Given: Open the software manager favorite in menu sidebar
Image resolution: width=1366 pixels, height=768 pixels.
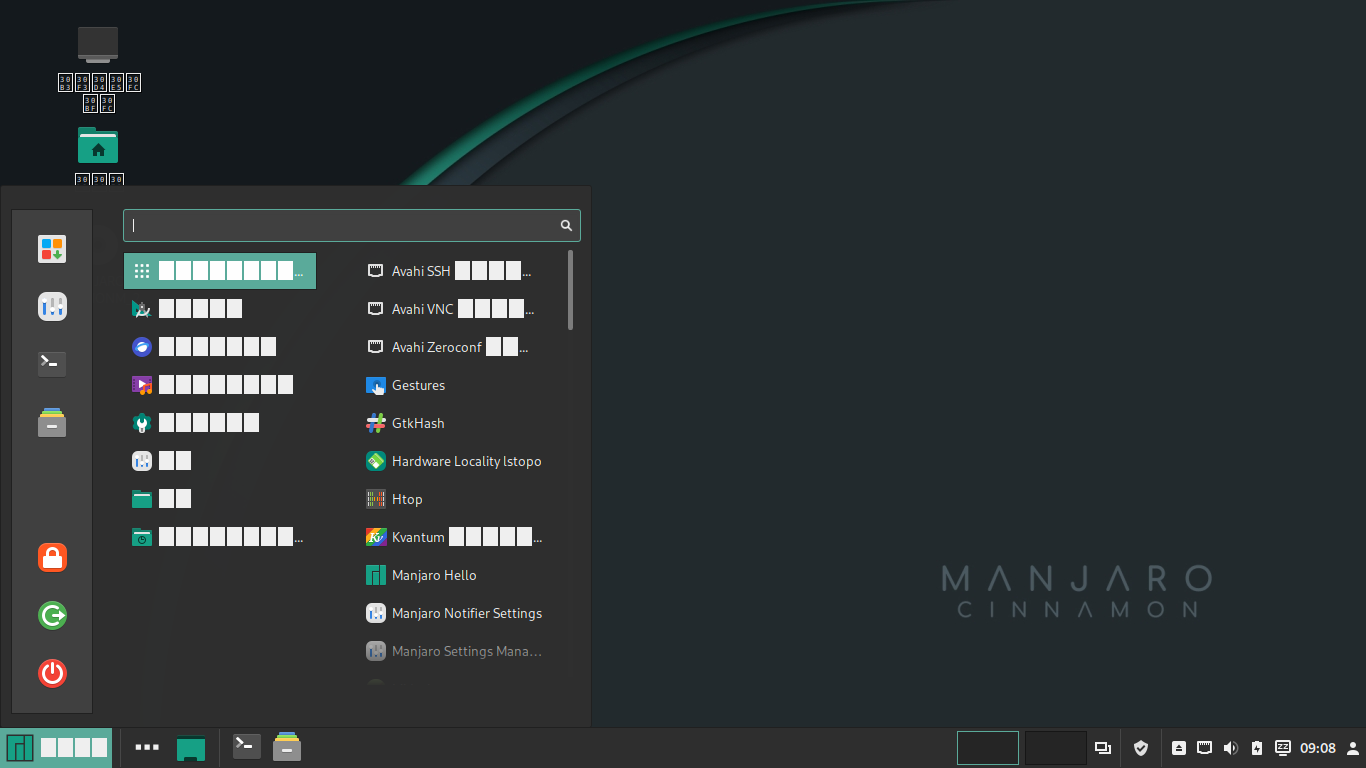Looking at the screenshot, I should click(52, 249).
